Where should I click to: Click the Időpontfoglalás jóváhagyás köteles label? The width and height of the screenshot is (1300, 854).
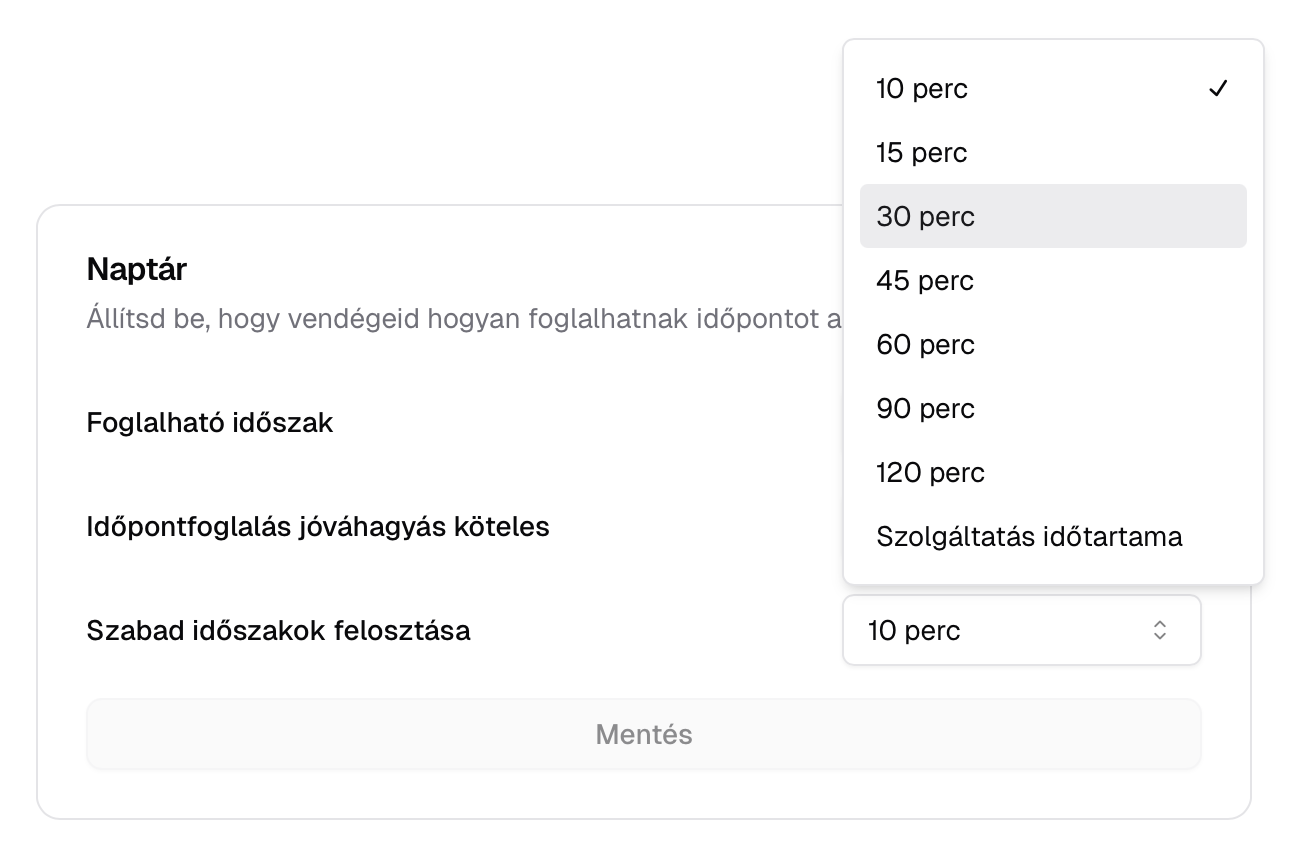tap(317, 526)
